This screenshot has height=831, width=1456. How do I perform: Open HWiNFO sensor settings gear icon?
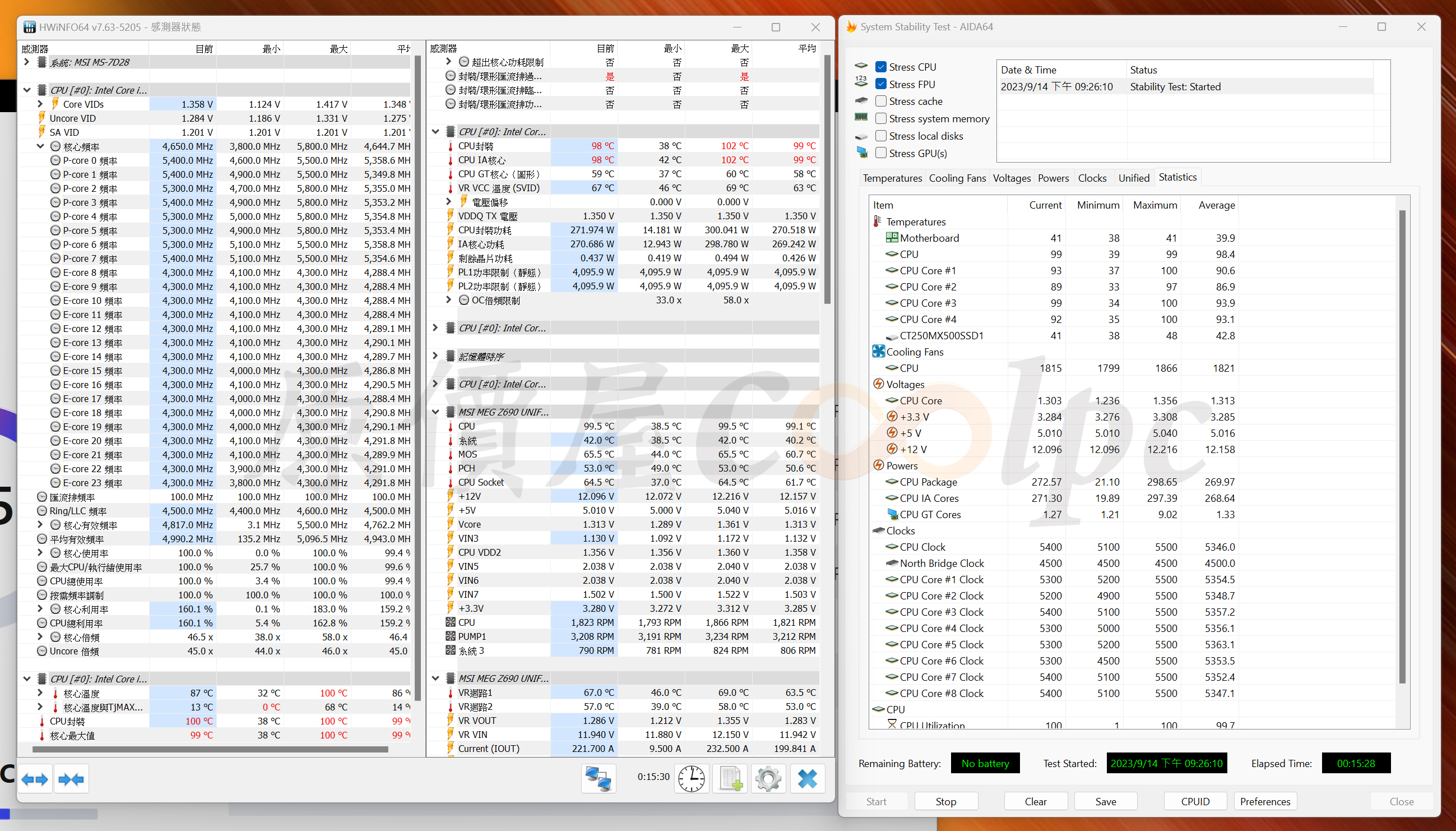(x=768, y=778)
